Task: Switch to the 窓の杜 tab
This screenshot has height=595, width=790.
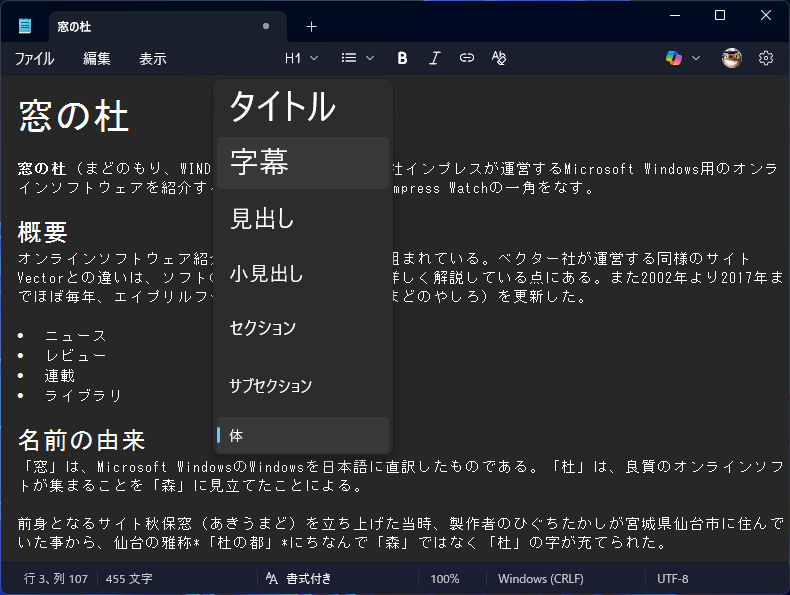Action: pos(167,27)
